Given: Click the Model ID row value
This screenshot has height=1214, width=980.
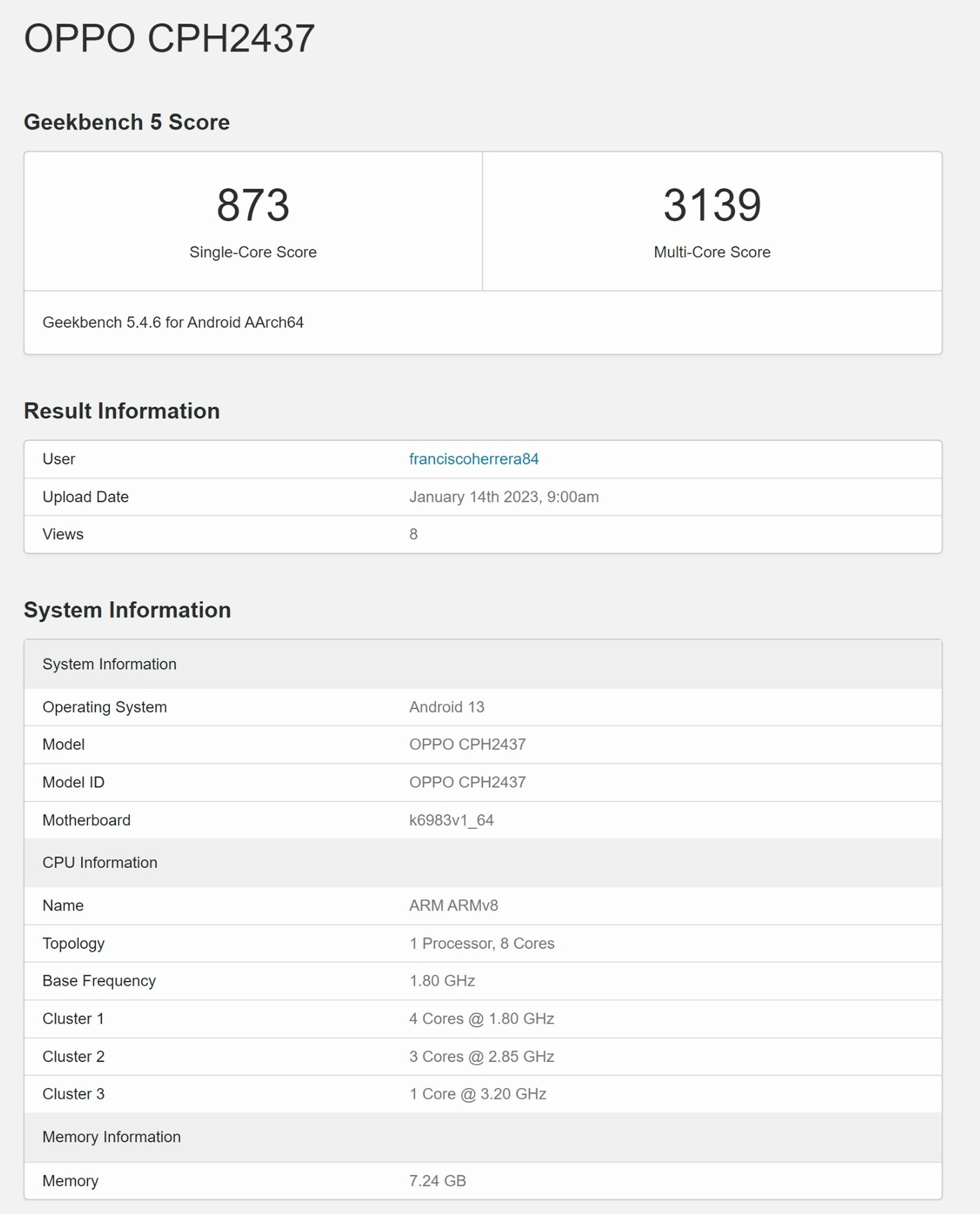Looking at the screenshot, I should 467,783.
